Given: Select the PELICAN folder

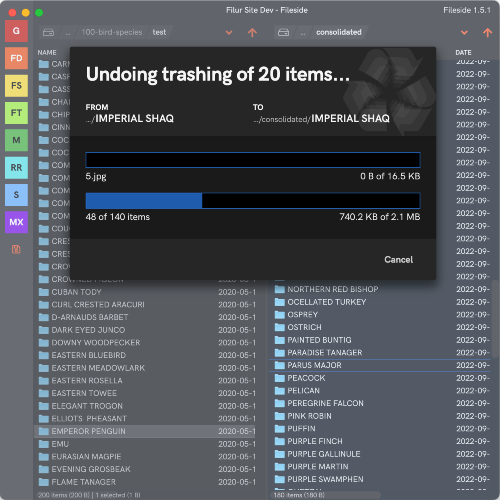Looking at the screenshot, I should tap(380, 391).
